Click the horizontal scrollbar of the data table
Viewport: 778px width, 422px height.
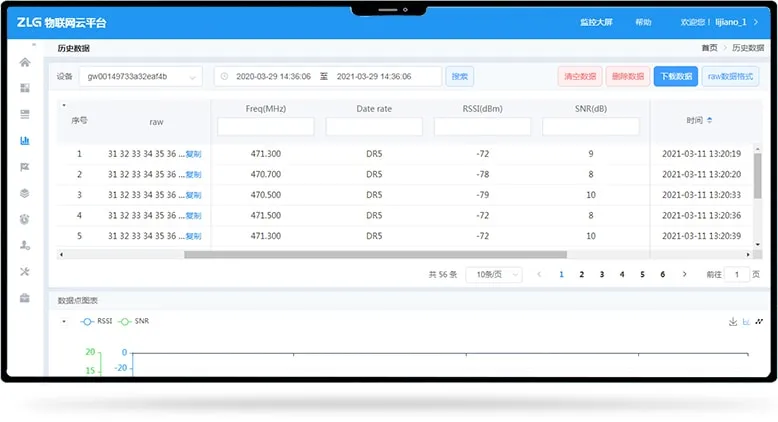[x=375, y=254]
